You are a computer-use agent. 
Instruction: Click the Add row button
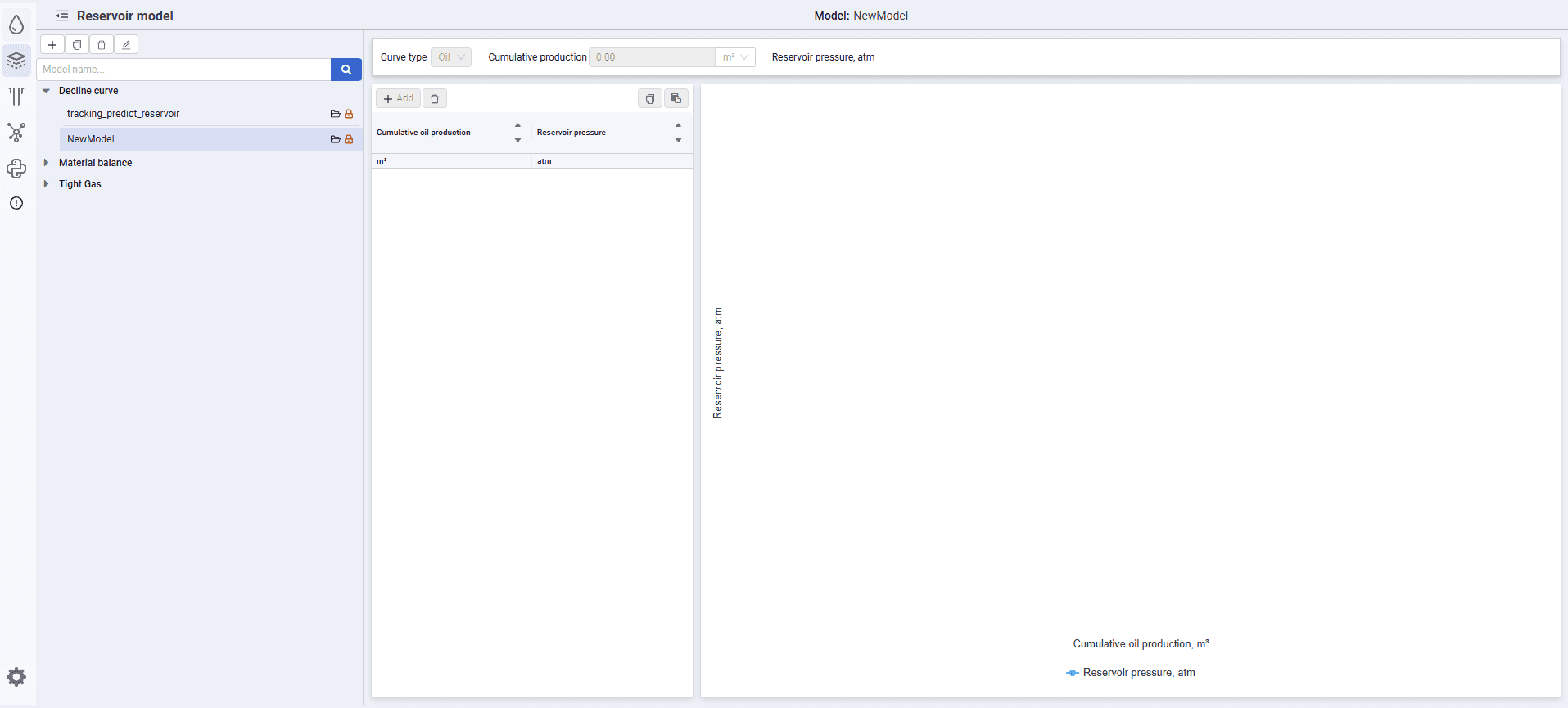pyautogui.click(x=399, y=99)
